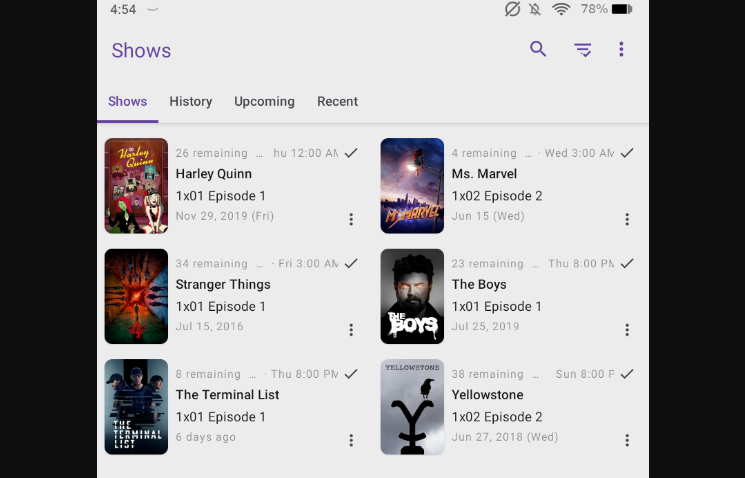Image resolution: width=745 pixels, height=478 pixels.
Task: Check off The Boys 1x01 episode
Action: [627, 263]
